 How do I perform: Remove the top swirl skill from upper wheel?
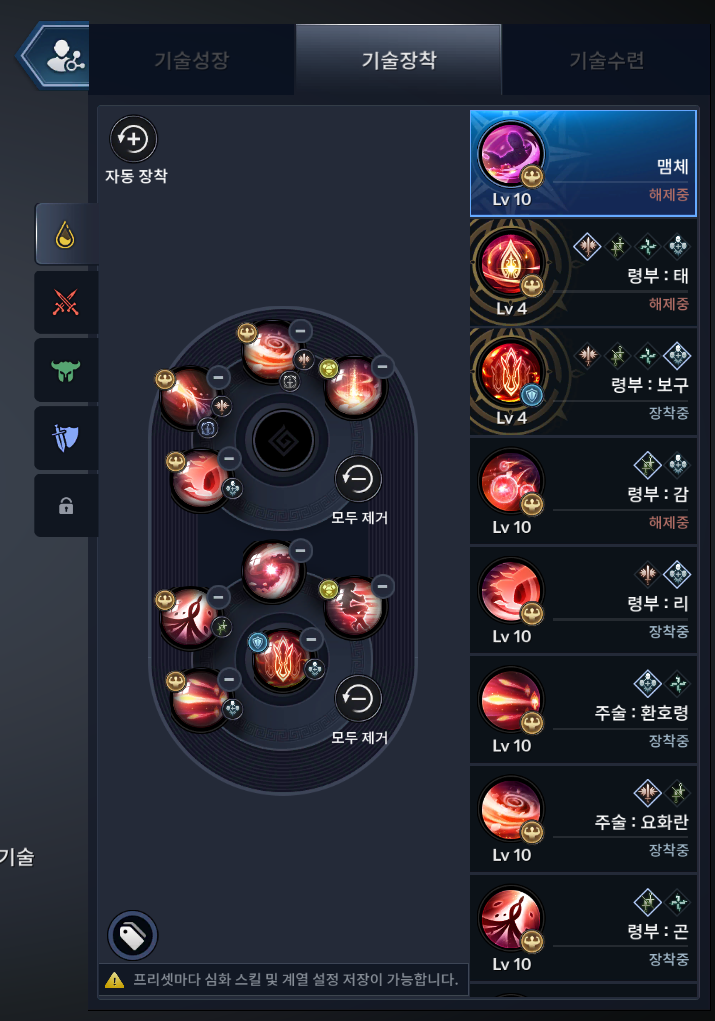pyautogui.click(x=300, y=331)
